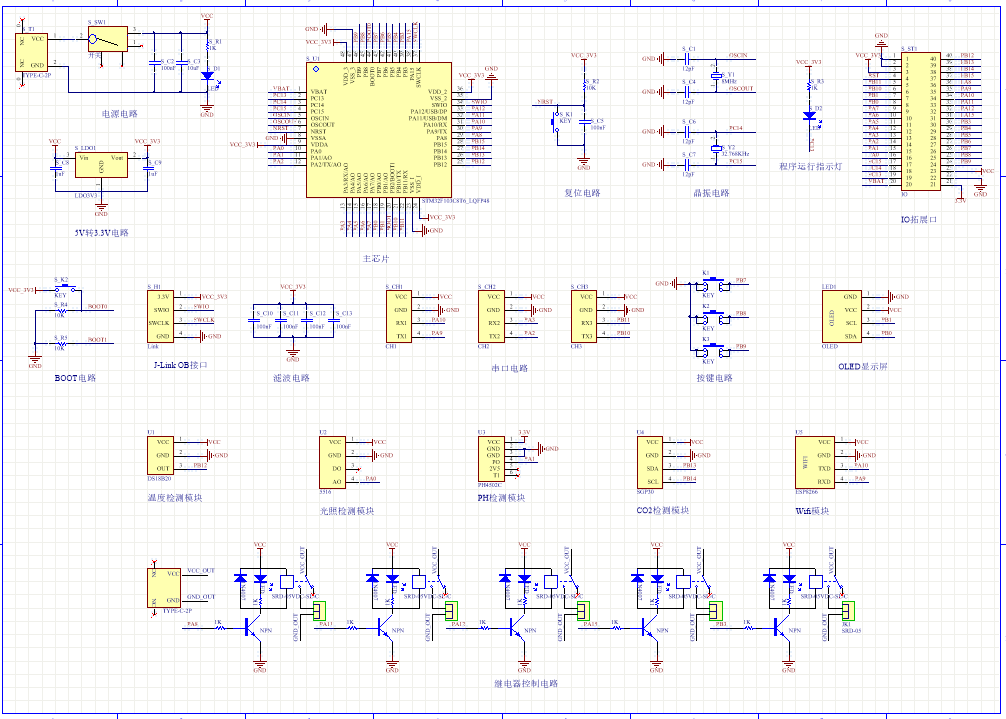Click the 继电器控制电路 label
The width and height of the screenshot is (1006, 719).
[526, 684]
